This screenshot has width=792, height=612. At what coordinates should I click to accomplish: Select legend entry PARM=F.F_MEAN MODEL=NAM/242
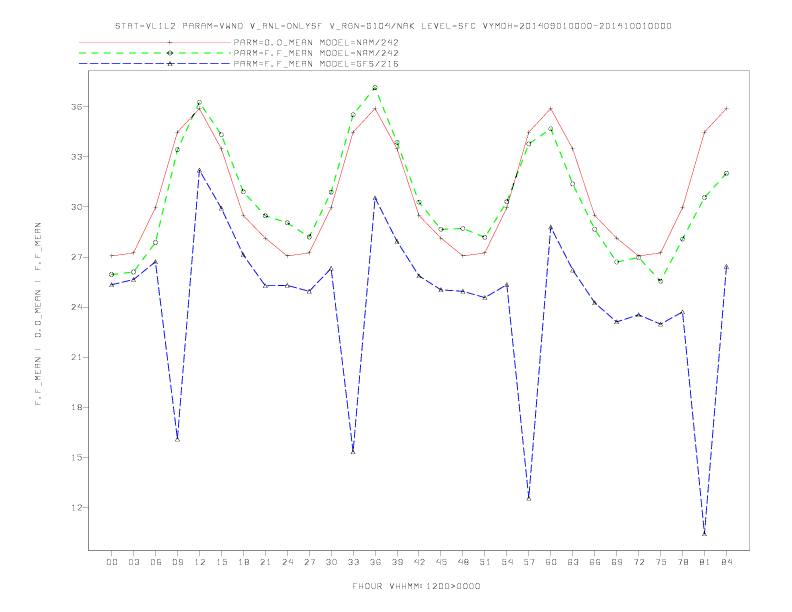316,53
